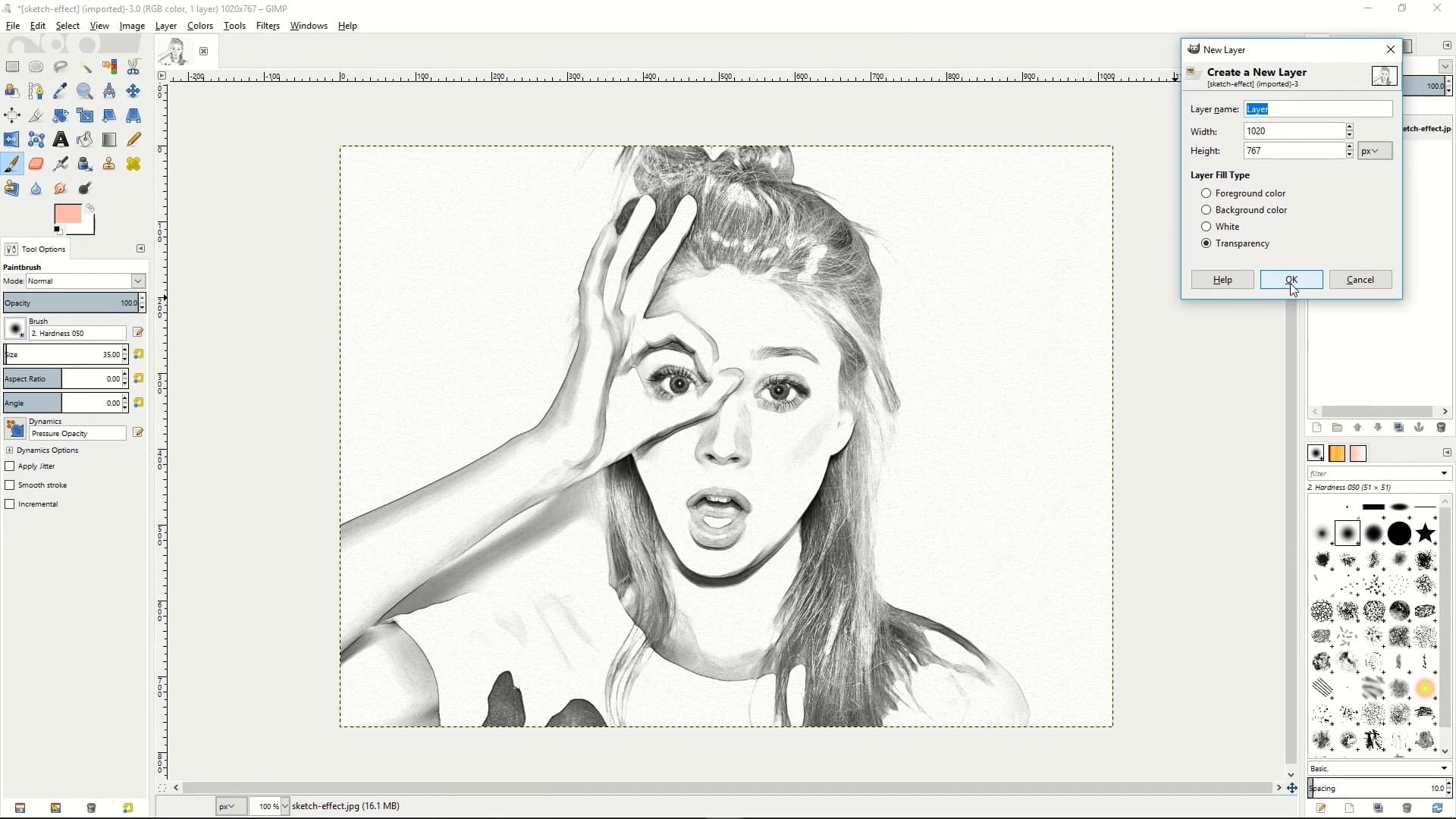Open the Colors menu
The height and width of the screenshot is (819, 1456).
click(199, 25)
